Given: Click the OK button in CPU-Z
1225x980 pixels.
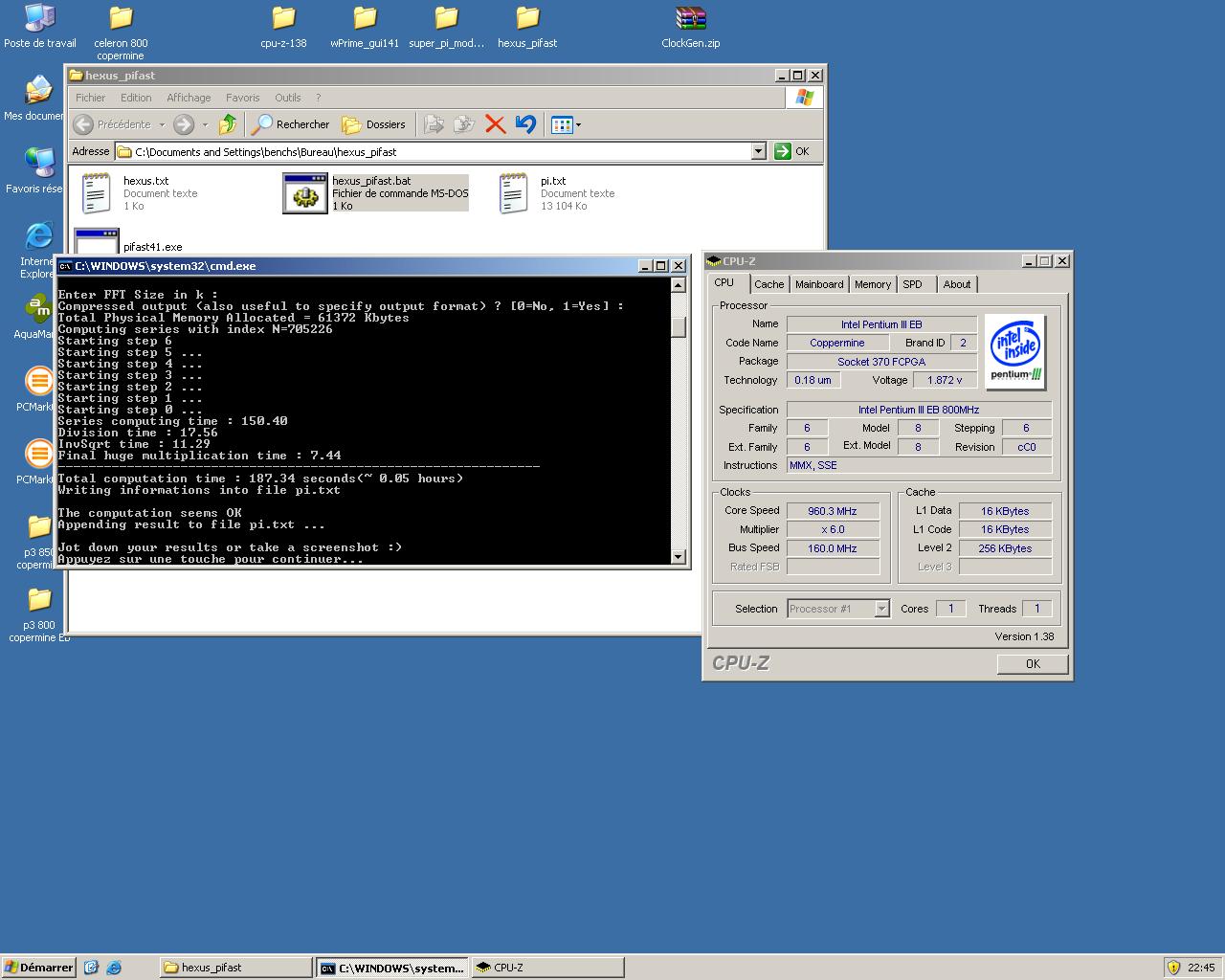Looking at the screenshot, I should [1033, 664].
